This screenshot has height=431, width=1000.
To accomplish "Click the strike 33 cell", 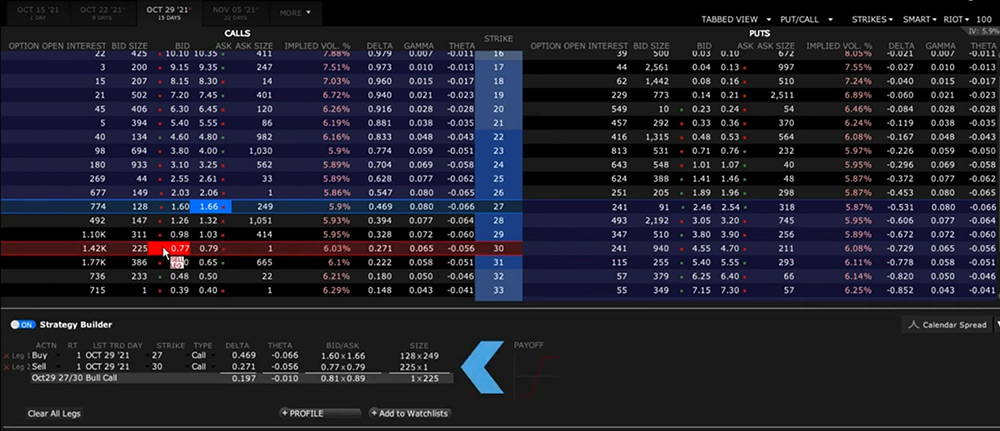I will pos(499,291).
